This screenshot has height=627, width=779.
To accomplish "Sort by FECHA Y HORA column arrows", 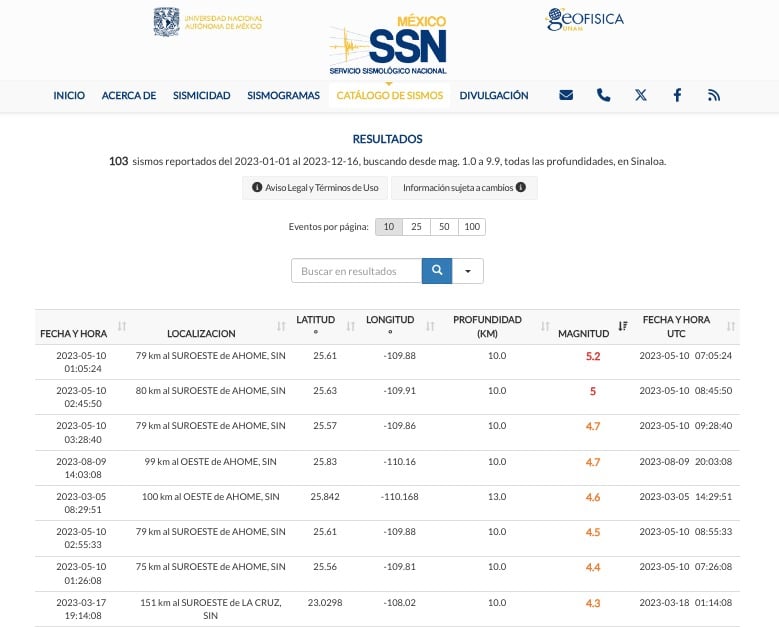I will 122,326.
